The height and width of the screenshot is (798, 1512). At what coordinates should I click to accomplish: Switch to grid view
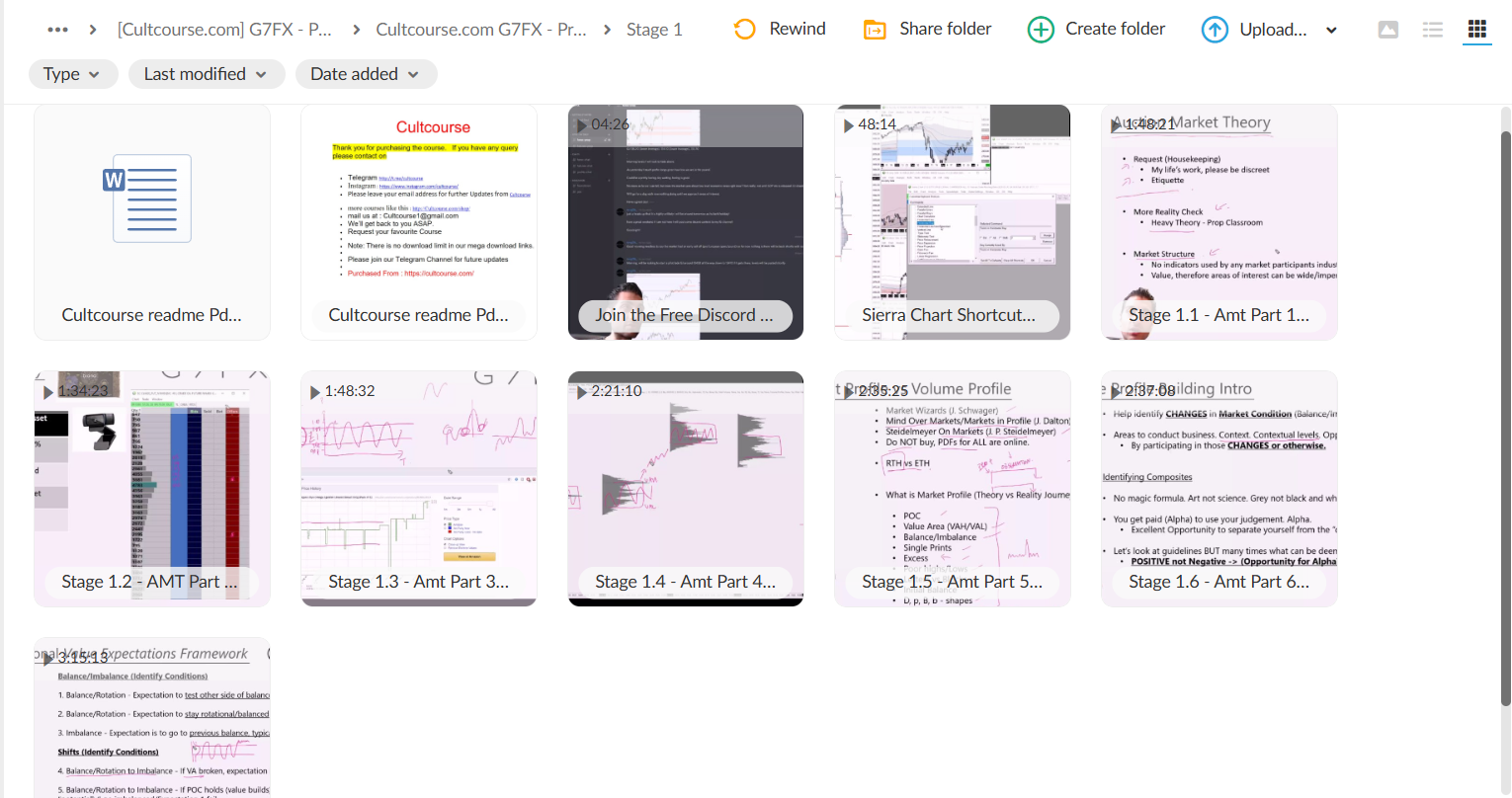point(1476,30)
